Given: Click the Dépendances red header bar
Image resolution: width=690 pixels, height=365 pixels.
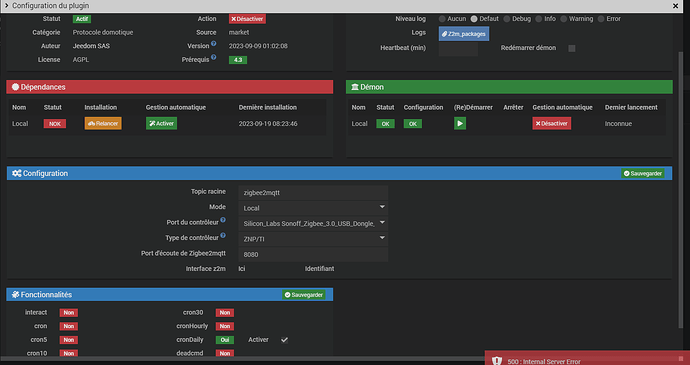Looking at the screenshot, I should (x=169, y=87).
